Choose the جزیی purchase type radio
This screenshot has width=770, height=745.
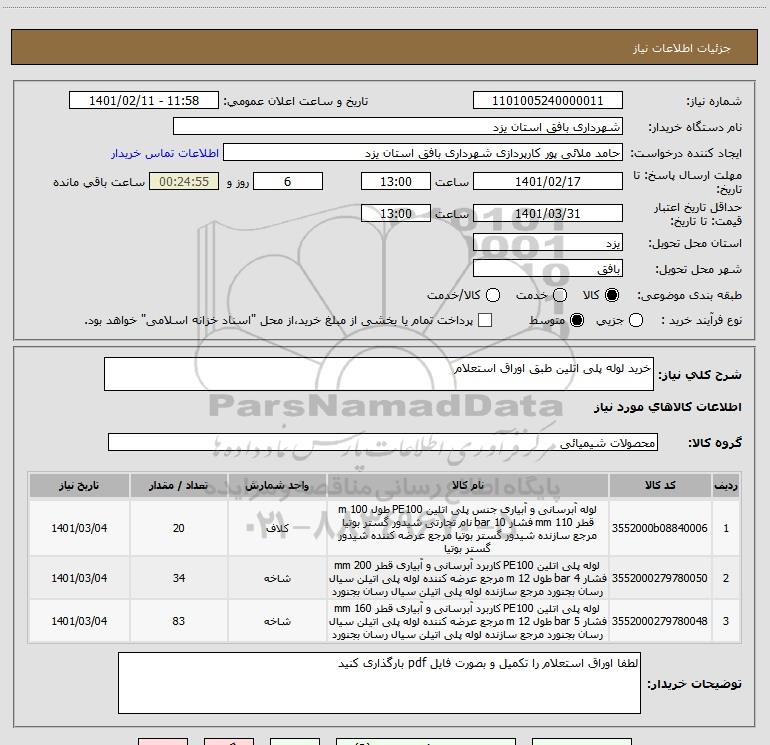pos(636,320)
